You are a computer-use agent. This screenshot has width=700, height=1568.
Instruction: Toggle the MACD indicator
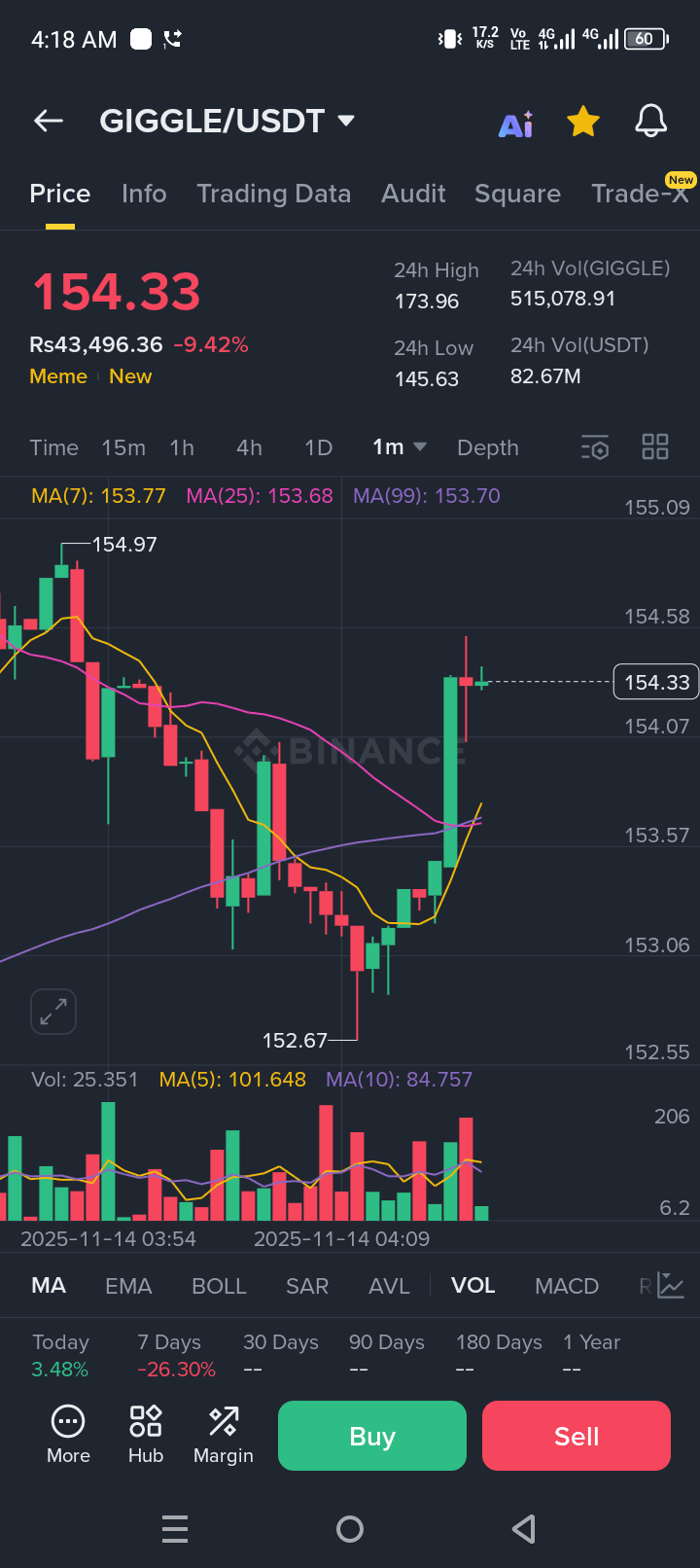567,1286
